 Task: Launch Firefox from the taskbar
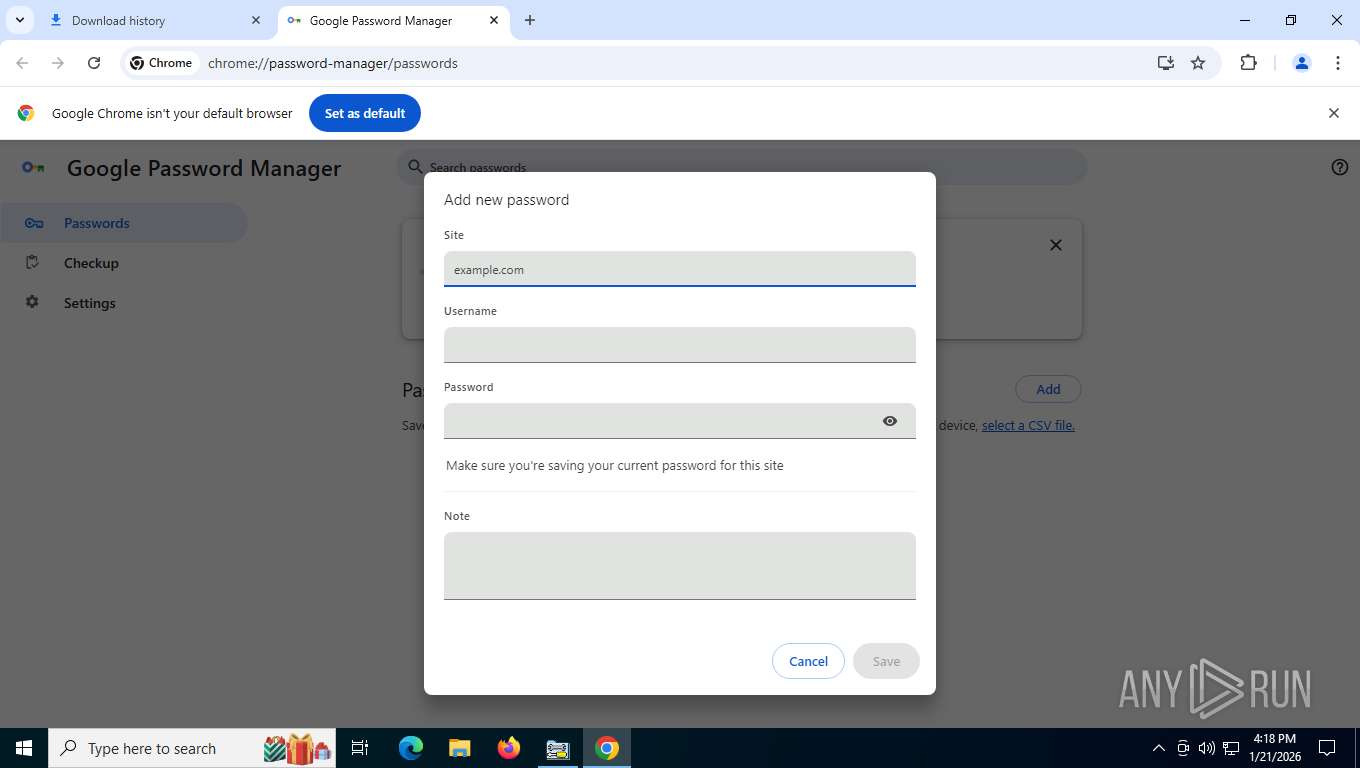pos(509,748)
